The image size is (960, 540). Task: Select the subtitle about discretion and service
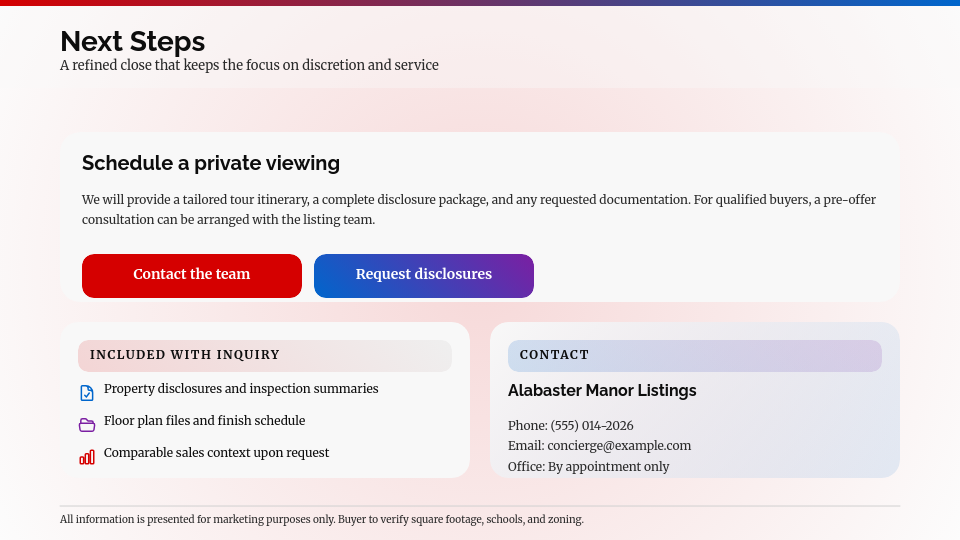pos(249,66)
